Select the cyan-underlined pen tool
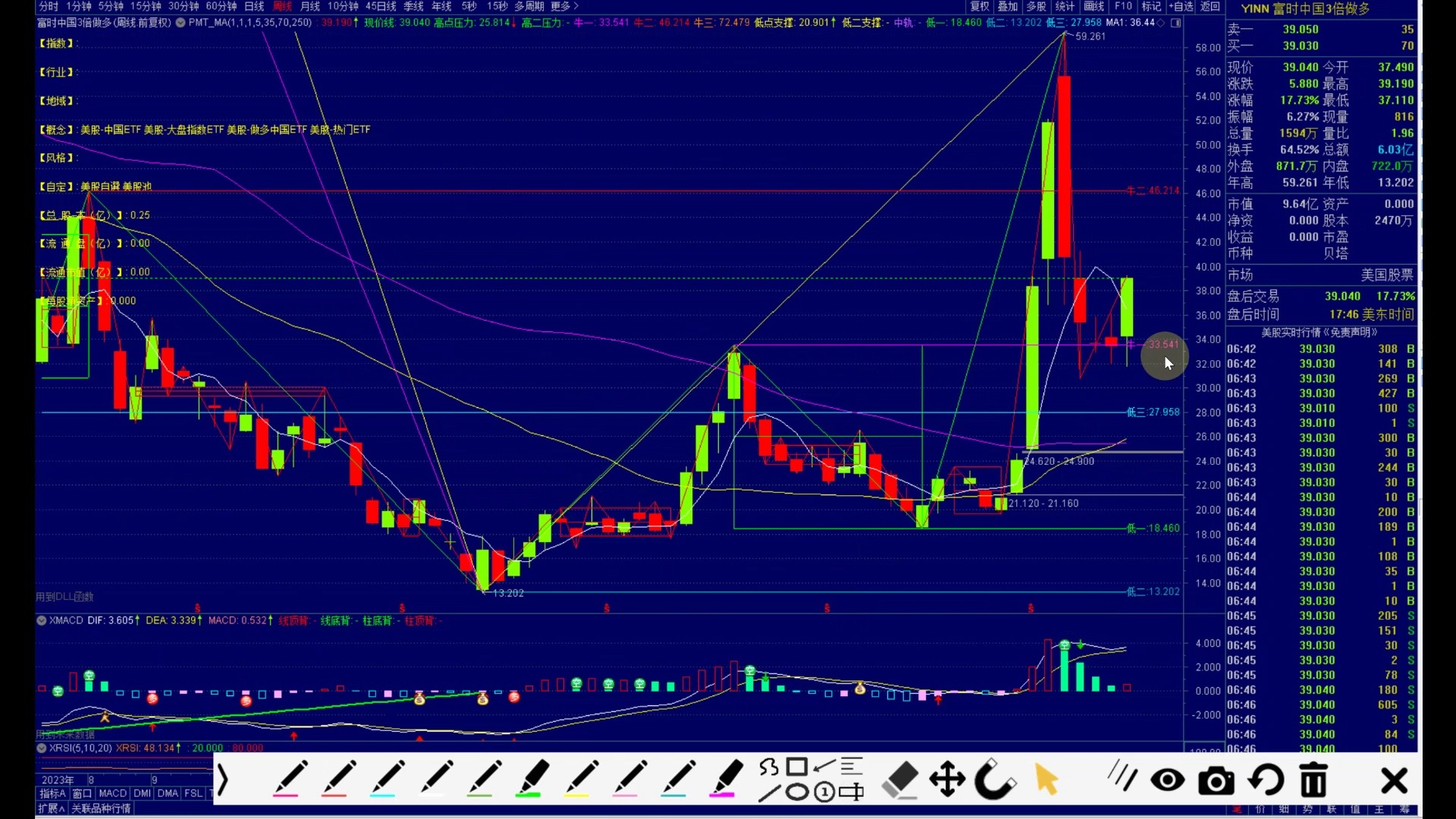The image size is (1456, 819). (x=386, y=779)
